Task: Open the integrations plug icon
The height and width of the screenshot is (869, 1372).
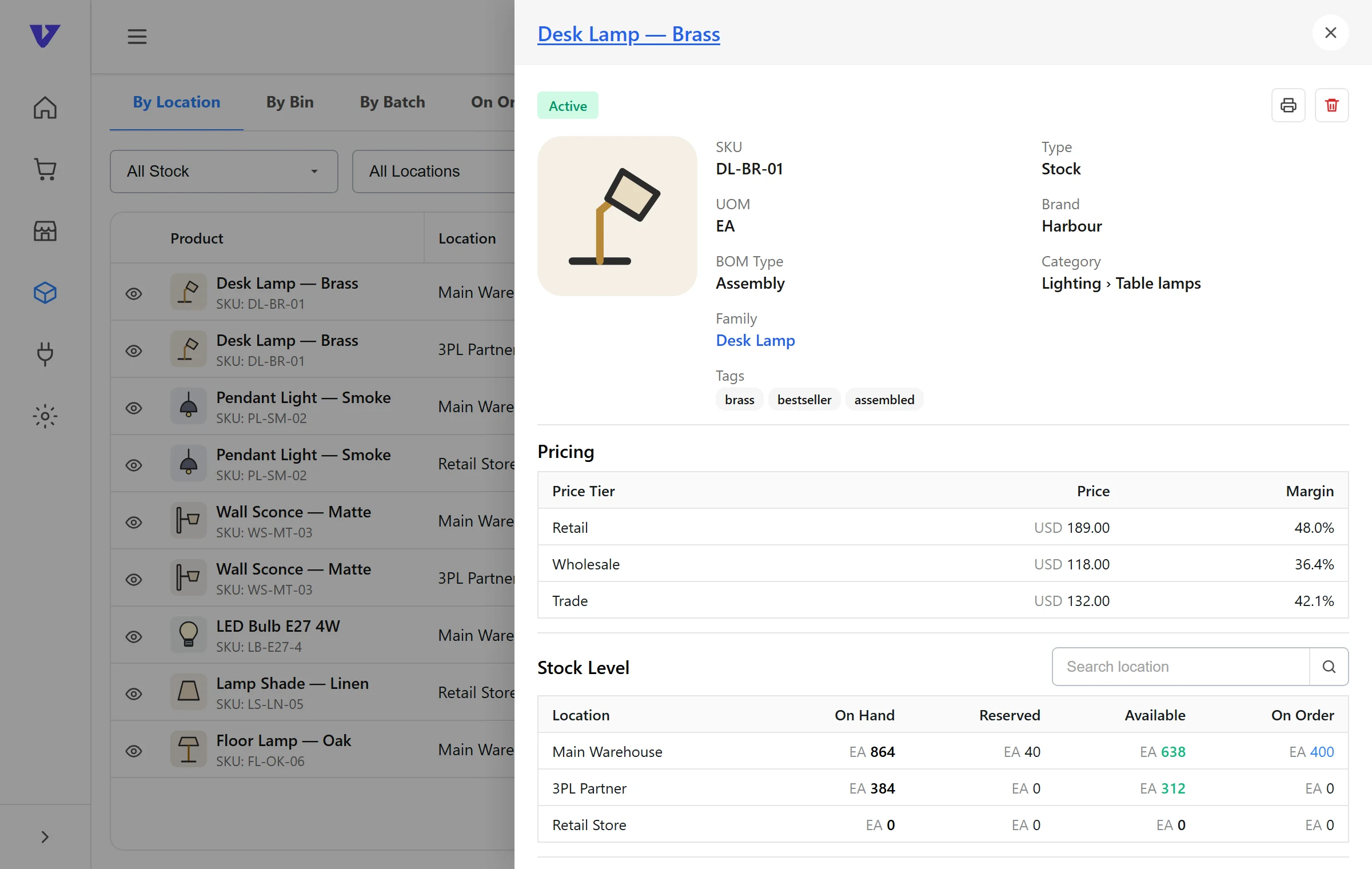Action: [x=45, y=354]
